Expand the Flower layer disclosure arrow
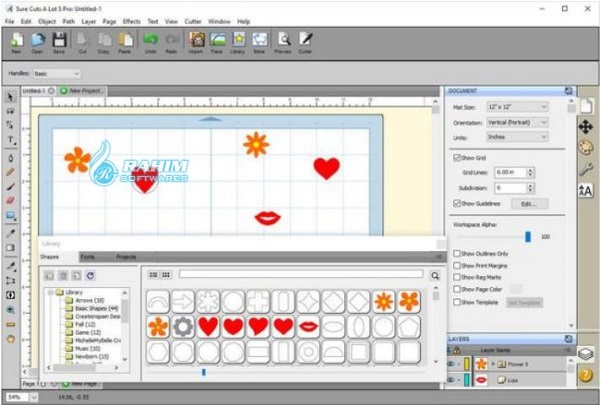Viewport: 600px width, 405px height. coord(493,364)
